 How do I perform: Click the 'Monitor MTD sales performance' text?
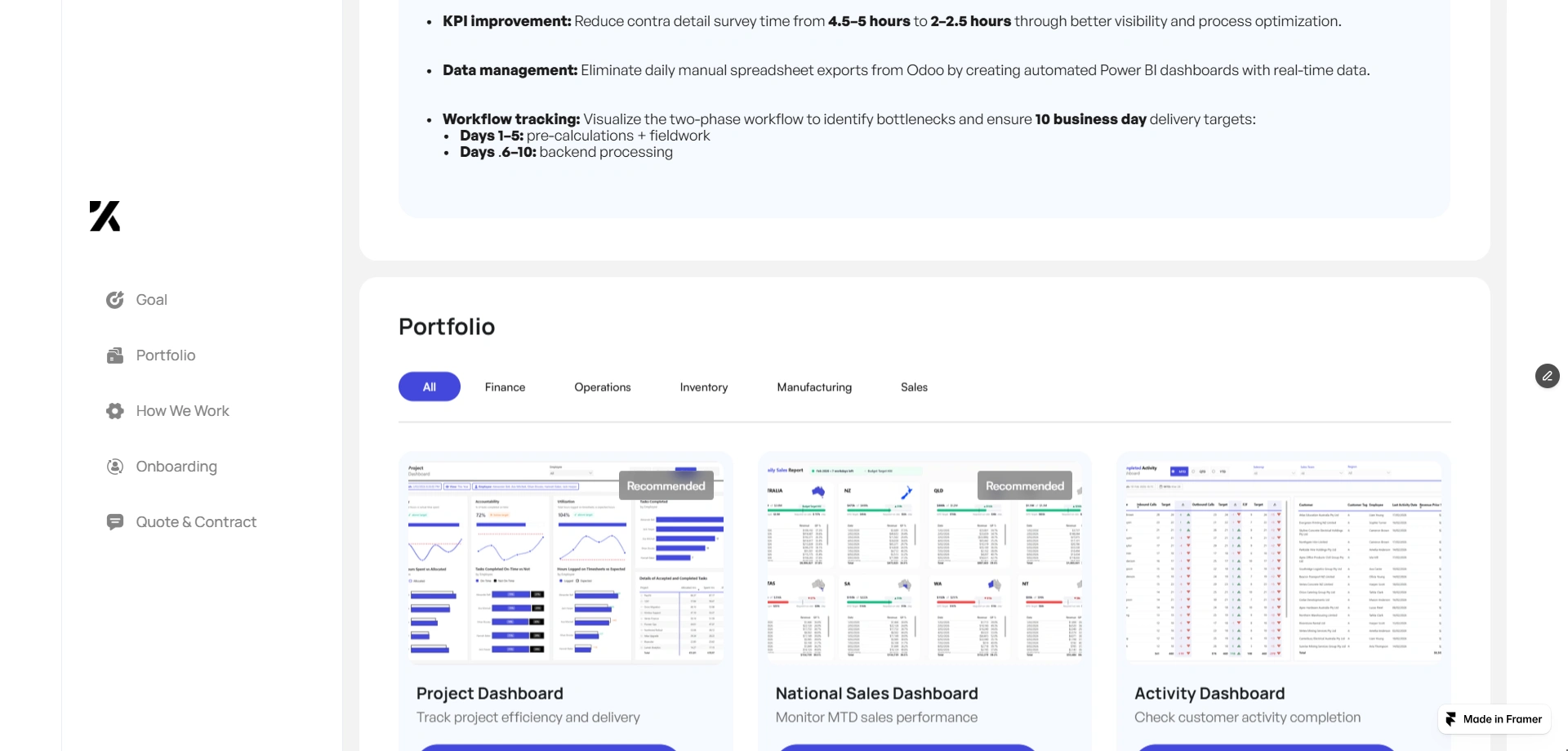876,717
